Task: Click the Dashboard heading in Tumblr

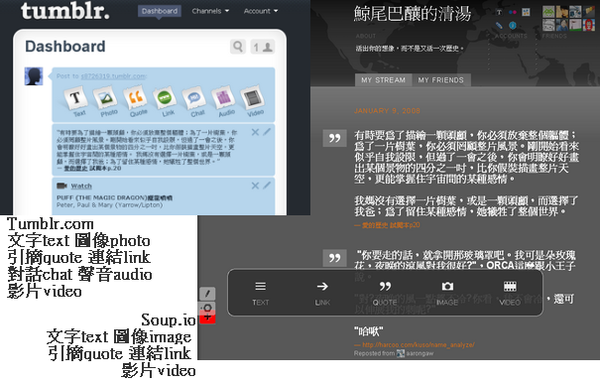Action: pos(65,47)
